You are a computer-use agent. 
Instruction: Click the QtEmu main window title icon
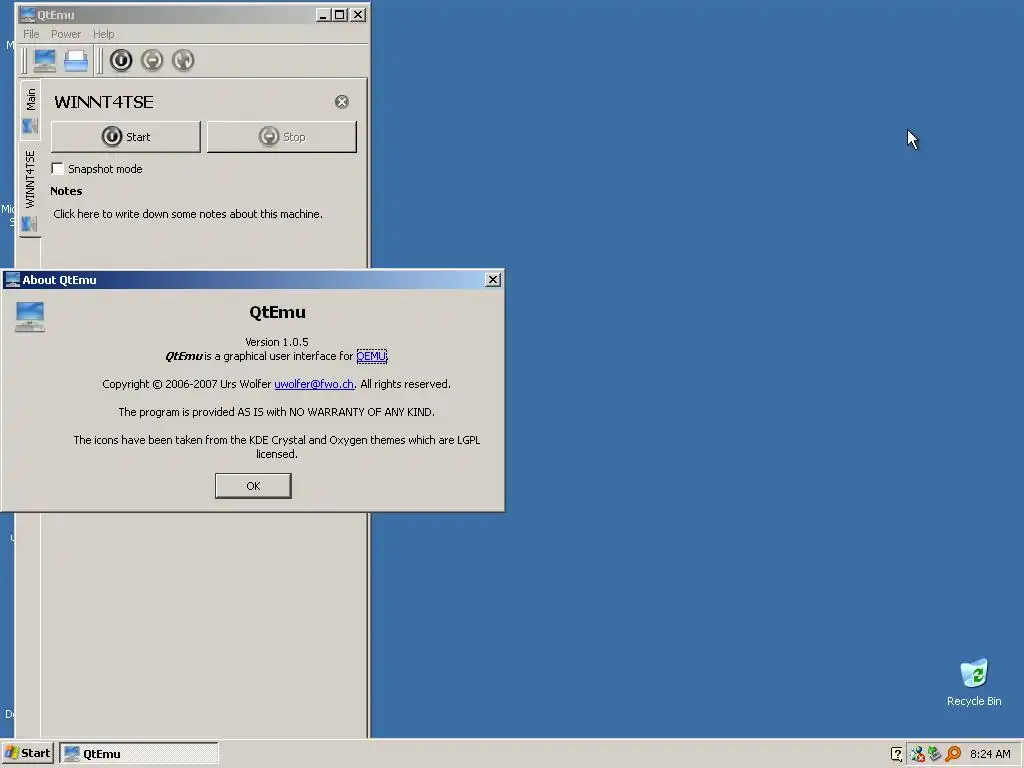[27, 14]
